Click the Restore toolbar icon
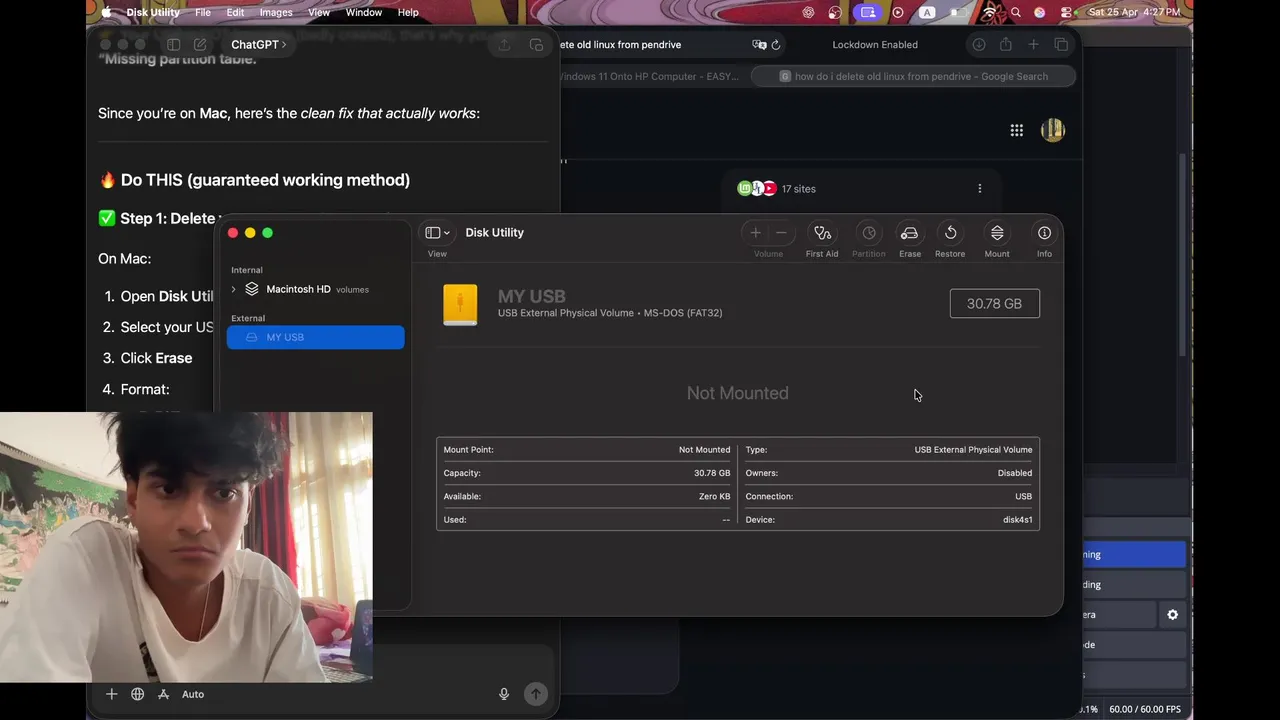 950,233
